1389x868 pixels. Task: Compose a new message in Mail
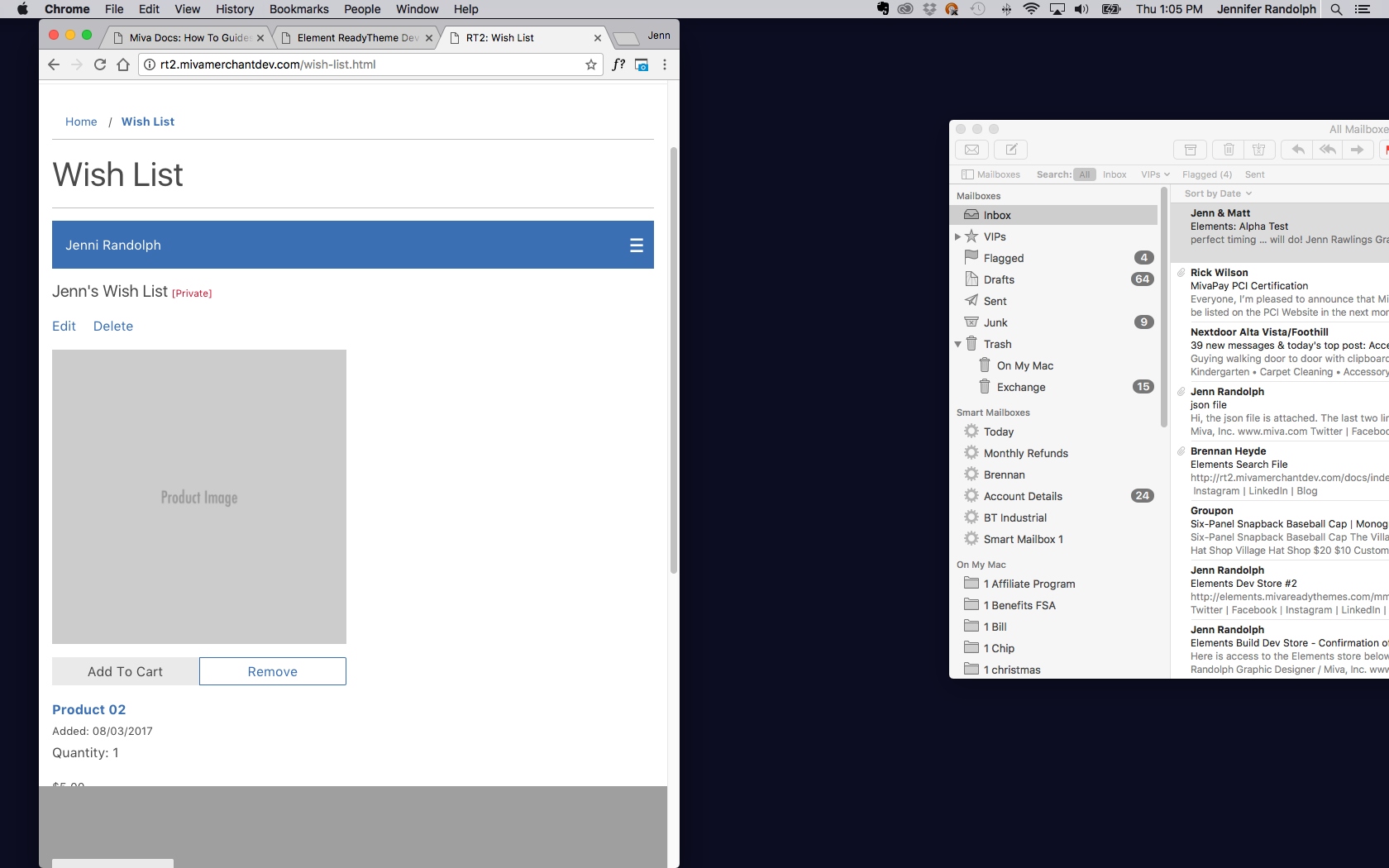(1011, 150)
